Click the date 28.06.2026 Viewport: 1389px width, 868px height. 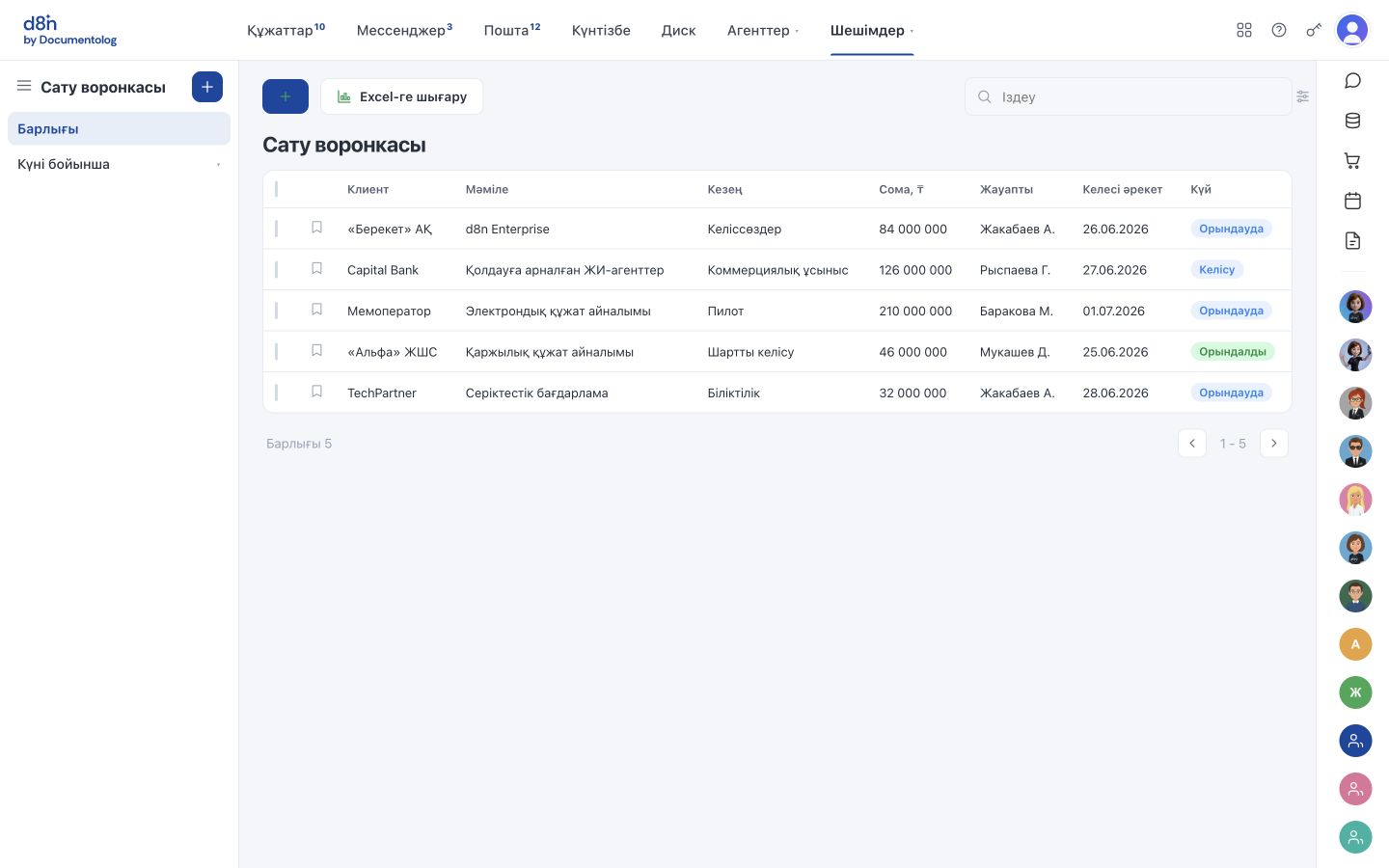tap(1115, 393)
